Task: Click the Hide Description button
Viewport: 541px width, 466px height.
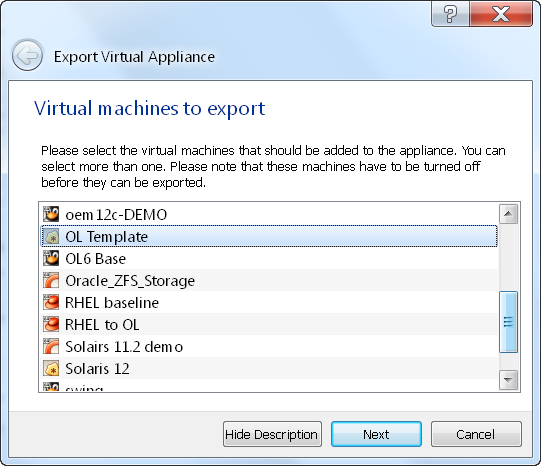Action: (x=272, y=434)
